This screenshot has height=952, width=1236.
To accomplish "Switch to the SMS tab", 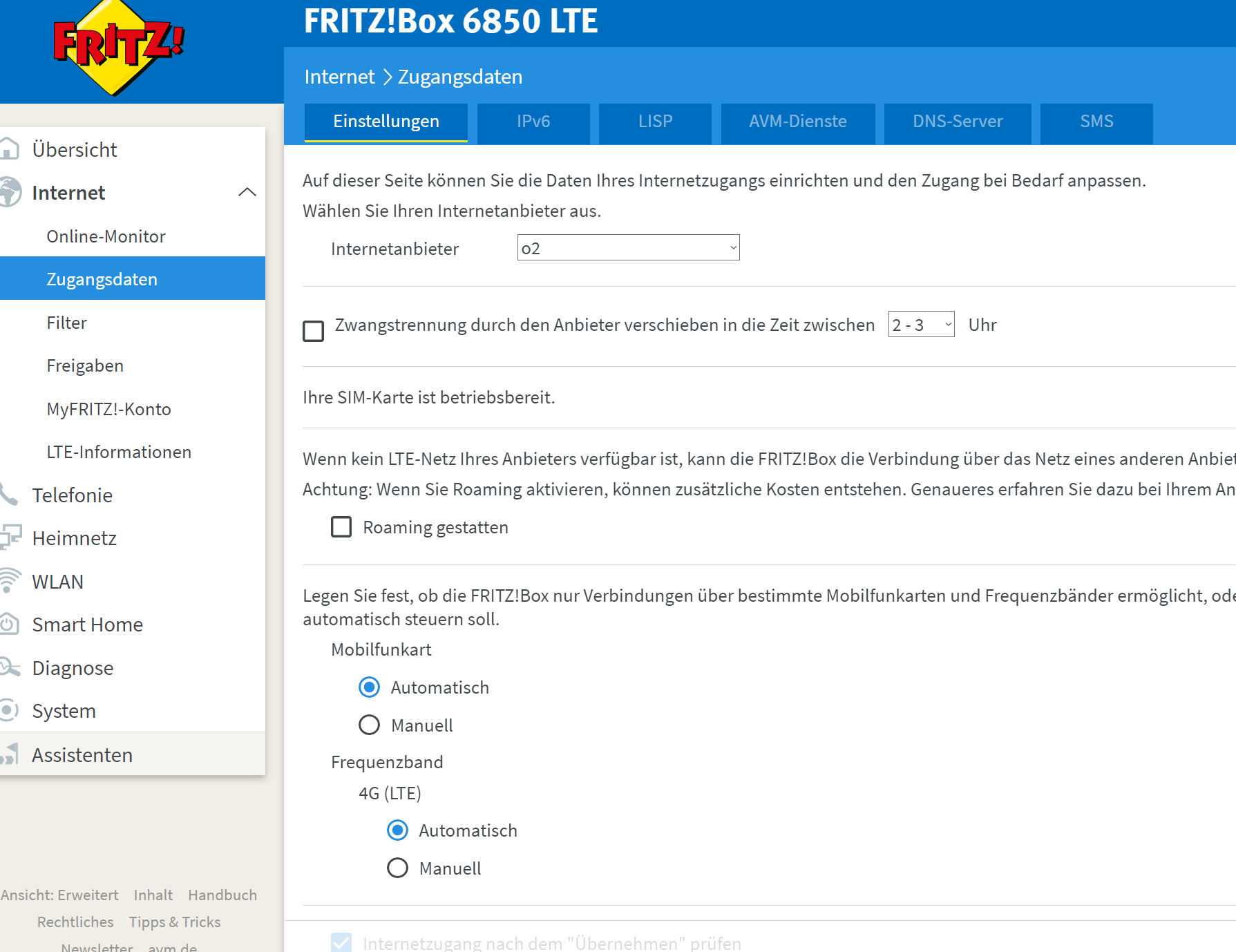I will click(1096, 122).
